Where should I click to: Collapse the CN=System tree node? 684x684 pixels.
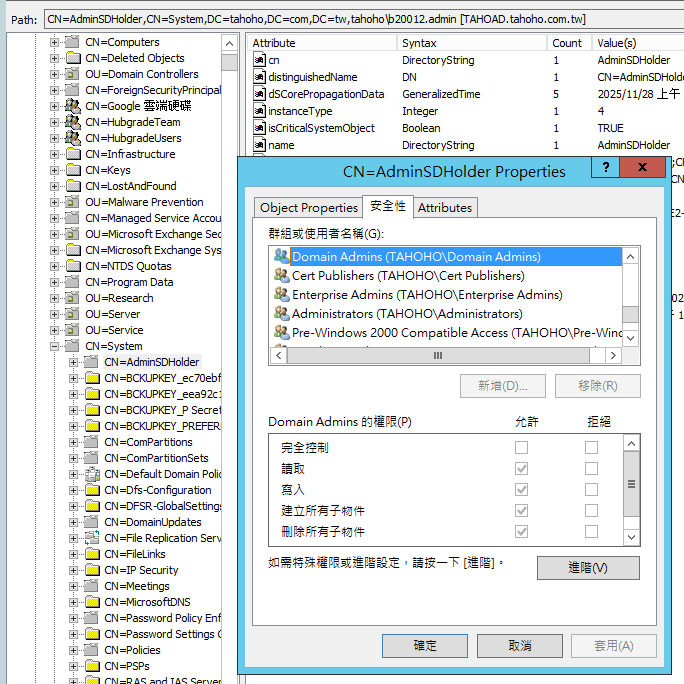55,346
